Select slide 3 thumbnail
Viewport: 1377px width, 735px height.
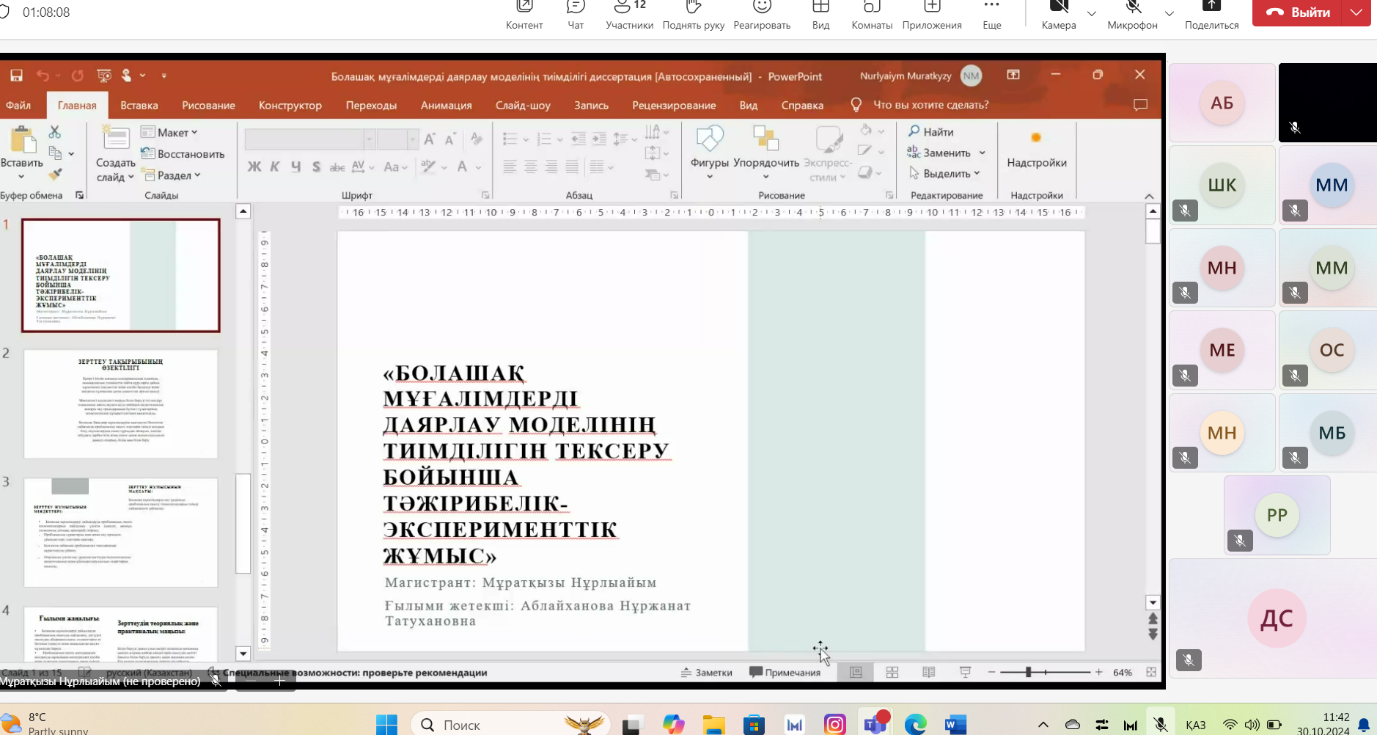pyautogui.click(x=121, y=532)
